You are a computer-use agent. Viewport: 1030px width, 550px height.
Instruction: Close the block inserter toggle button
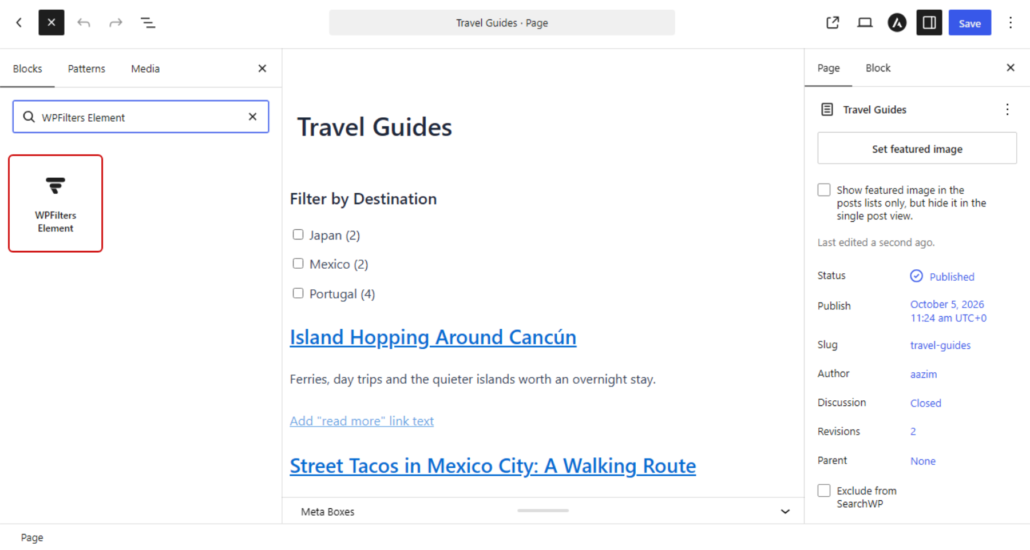pyautogui.click(x=51, y=23)
